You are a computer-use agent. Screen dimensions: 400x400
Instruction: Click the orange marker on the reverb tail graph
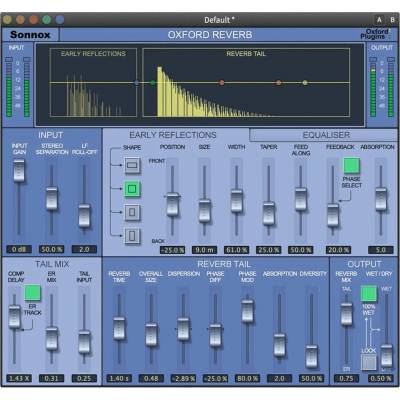click(x=279, y=82)
